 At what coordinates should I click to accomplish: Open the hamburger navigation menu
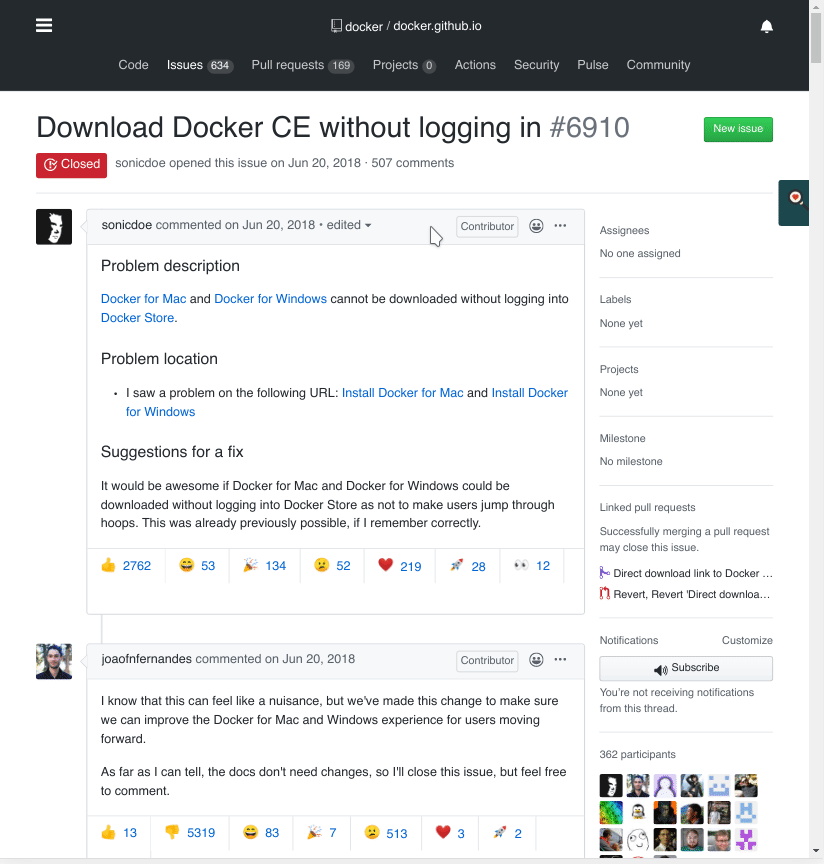pos(44,25)
